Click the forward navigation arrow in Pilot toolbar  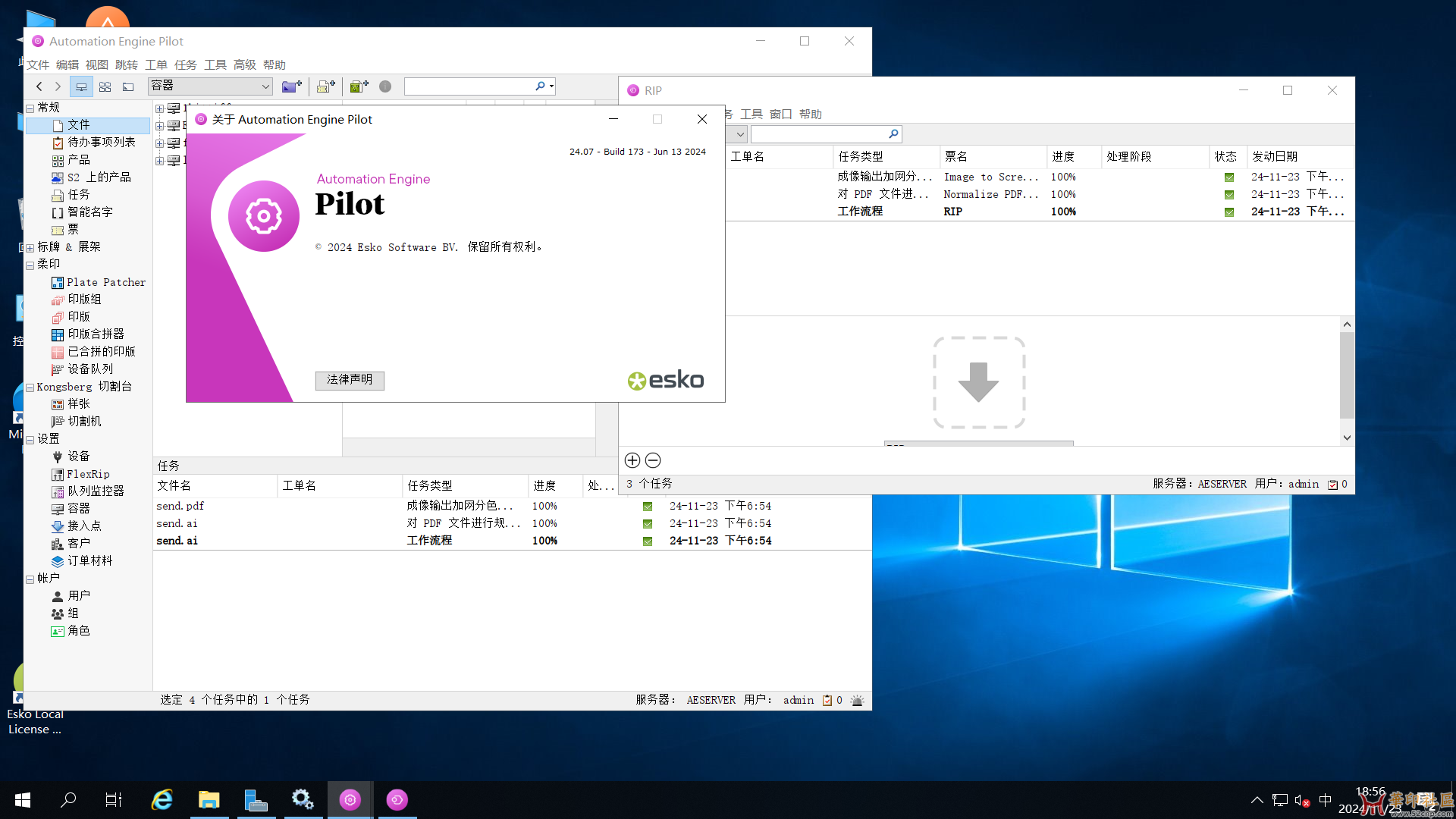point(58,87)
